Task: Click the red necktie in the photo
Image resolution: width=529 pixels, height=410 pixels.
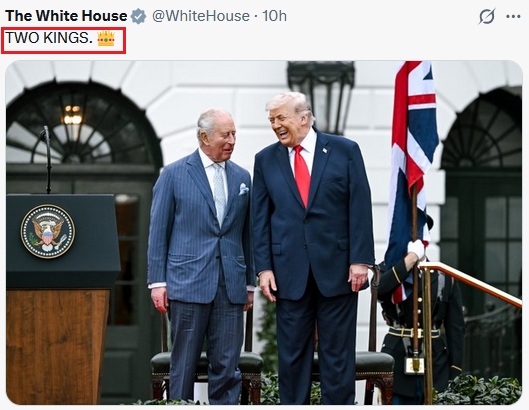Action: (x=302, y=175)
